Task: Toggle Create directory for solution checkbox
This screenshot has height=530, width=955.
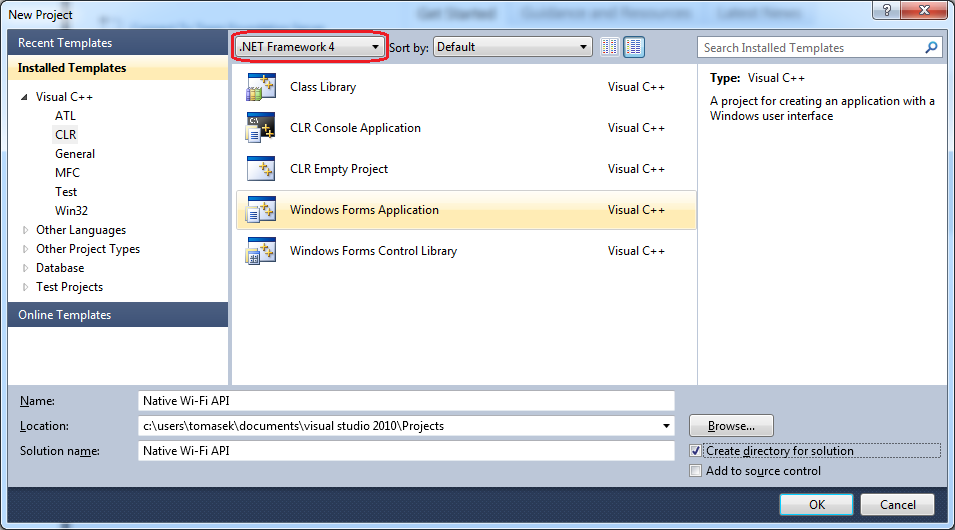Action: pyautogui.click(x=696, y=451)
